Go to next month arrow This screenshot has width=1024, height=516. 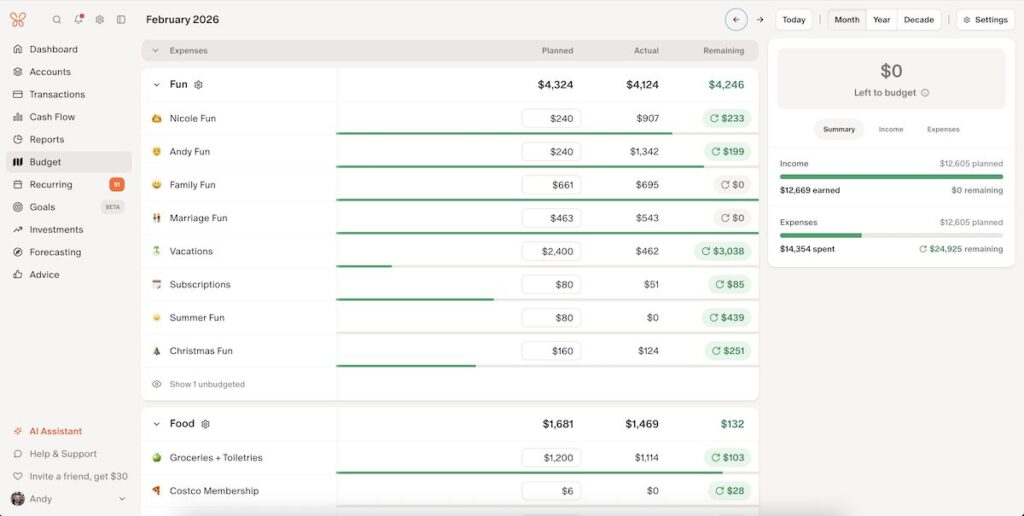[760, 20]
